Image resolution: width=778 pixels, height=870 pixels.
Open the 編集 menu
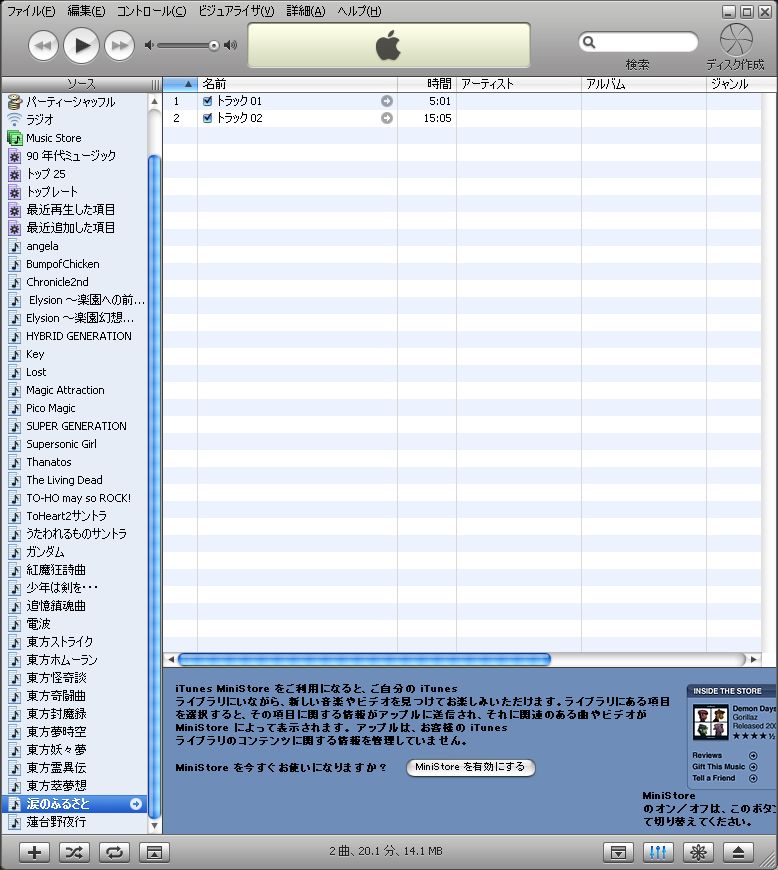pyautogui.click(x=86, y=11)
